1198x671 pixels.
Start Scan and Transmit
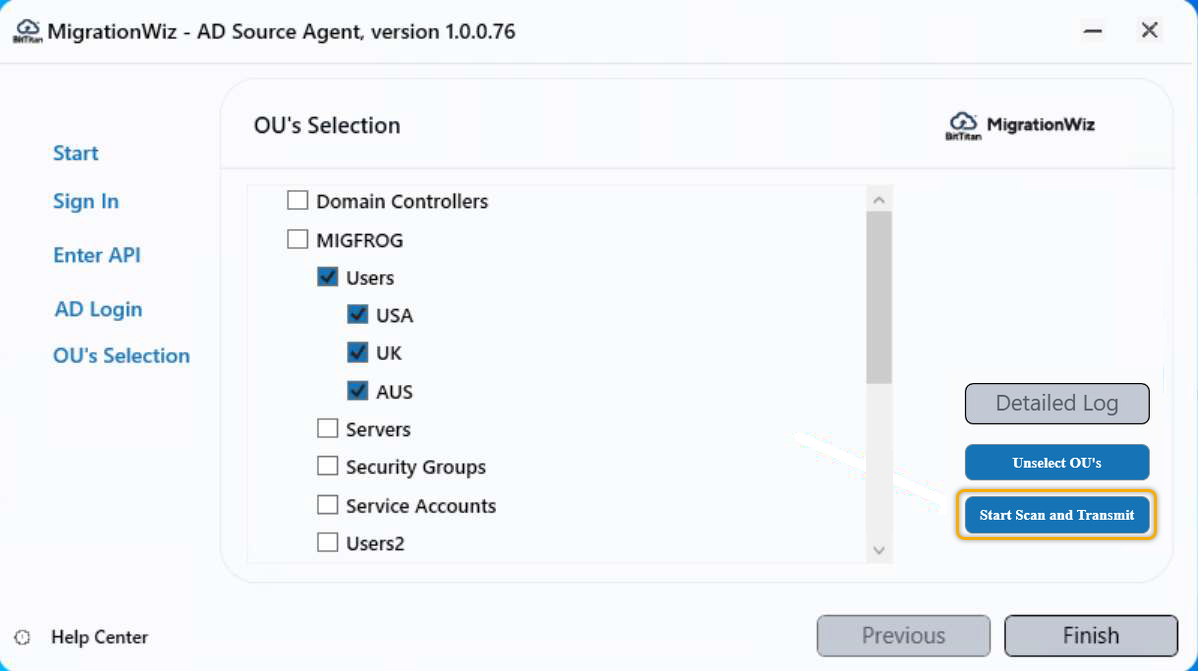(x=1056, y=515)
